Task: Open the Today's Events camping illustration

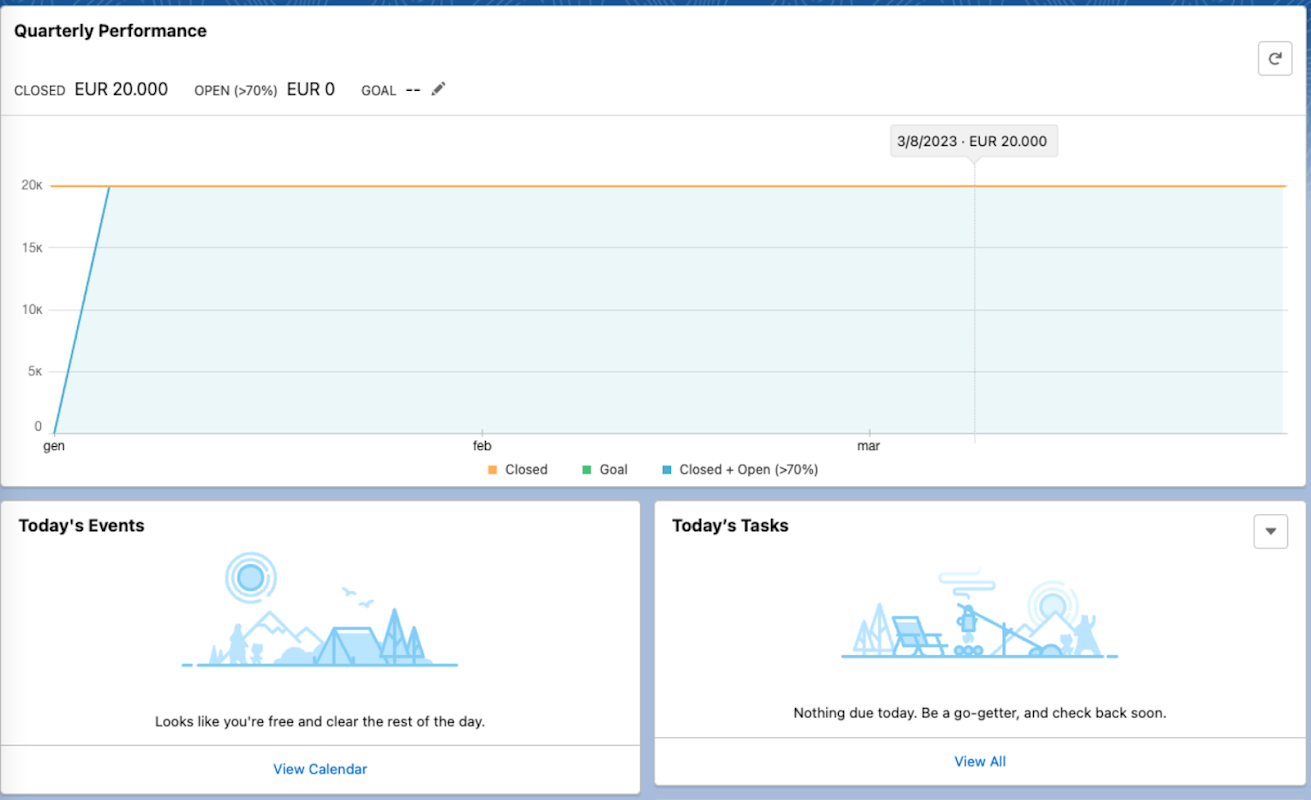Action: point(320,610)
